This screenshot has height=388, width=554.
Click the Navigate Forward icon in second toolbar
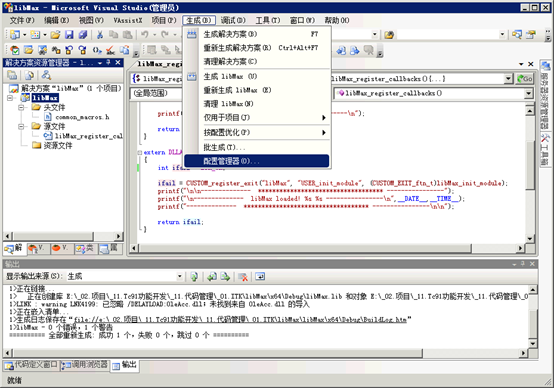tap(355, 50)
